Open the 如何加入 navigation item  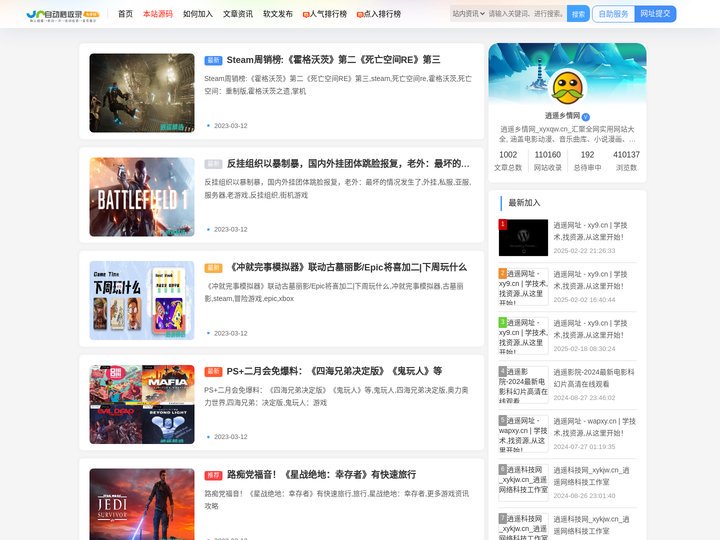pyautogui.click(x=198, y=14)
